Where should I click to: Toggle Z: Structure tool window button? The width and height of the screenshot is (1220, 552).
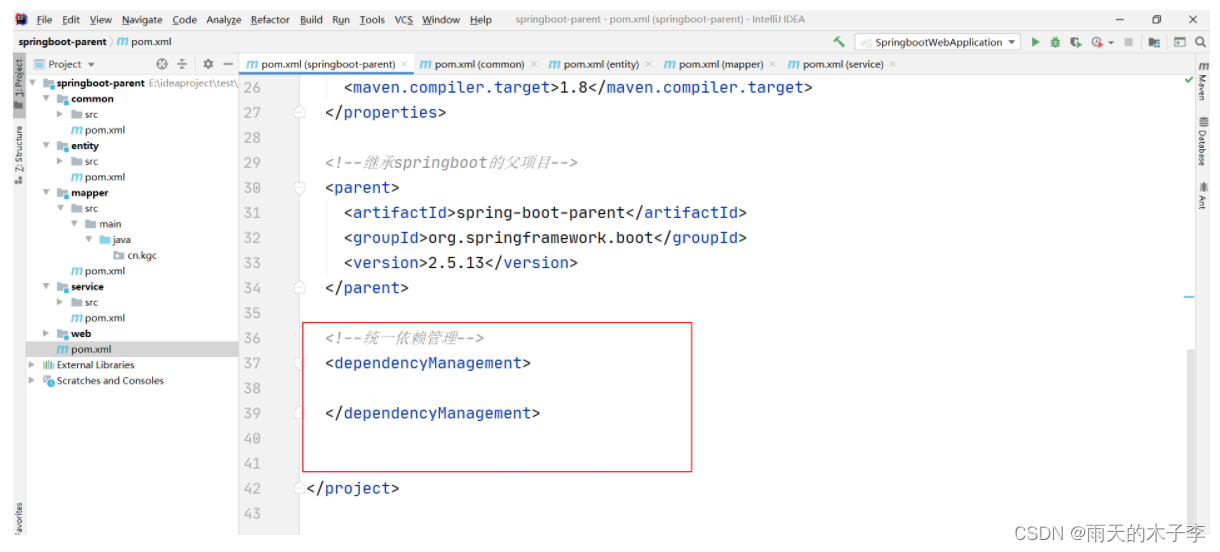coord(18,155)
